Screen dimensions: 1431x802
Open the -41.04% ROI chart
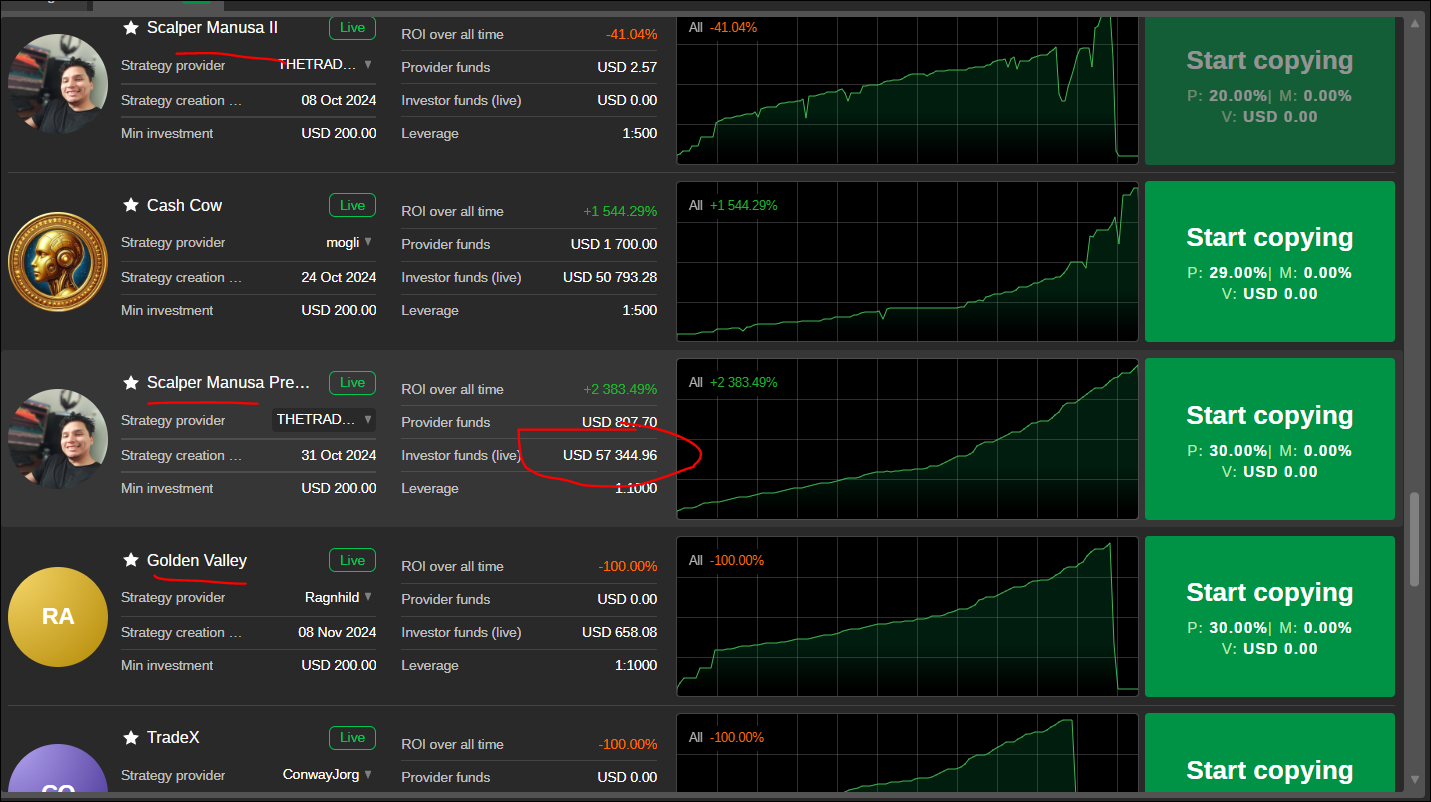pyautogui.click(x=907, y=89)
